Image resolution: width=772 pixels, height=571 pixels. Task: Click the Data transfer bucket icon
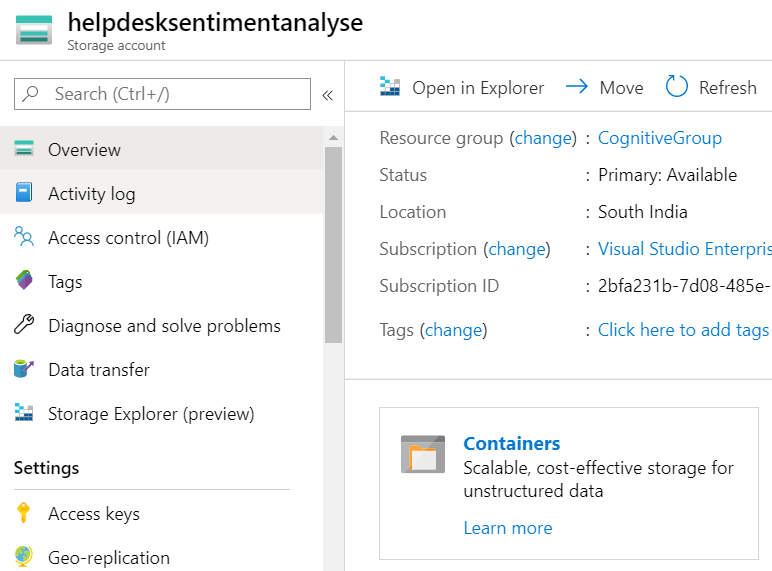coord(24,368)
